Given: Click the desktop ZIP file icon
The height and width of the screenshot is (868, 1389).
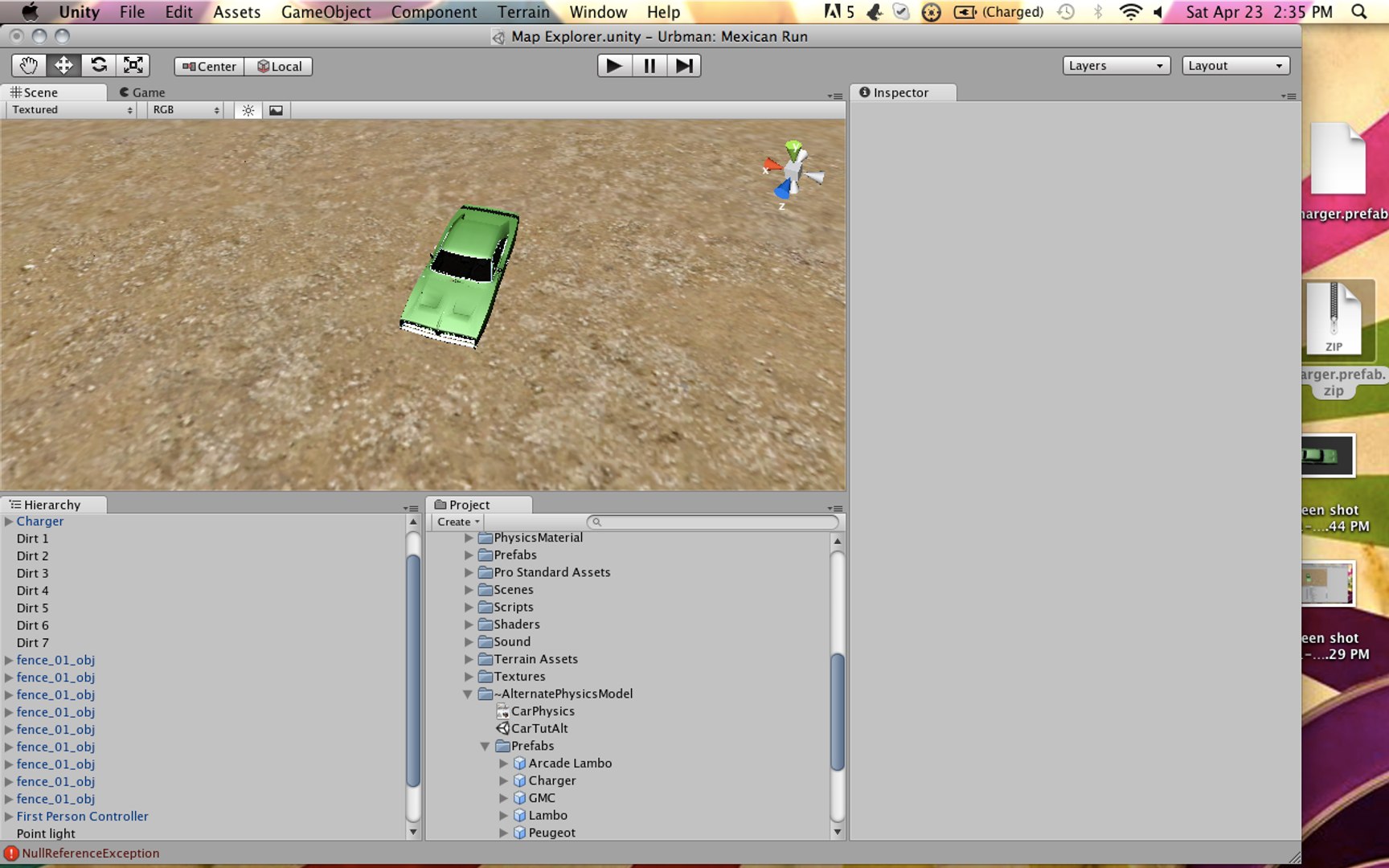Looking at the screenshot, I should click(x=1334, y=318).
